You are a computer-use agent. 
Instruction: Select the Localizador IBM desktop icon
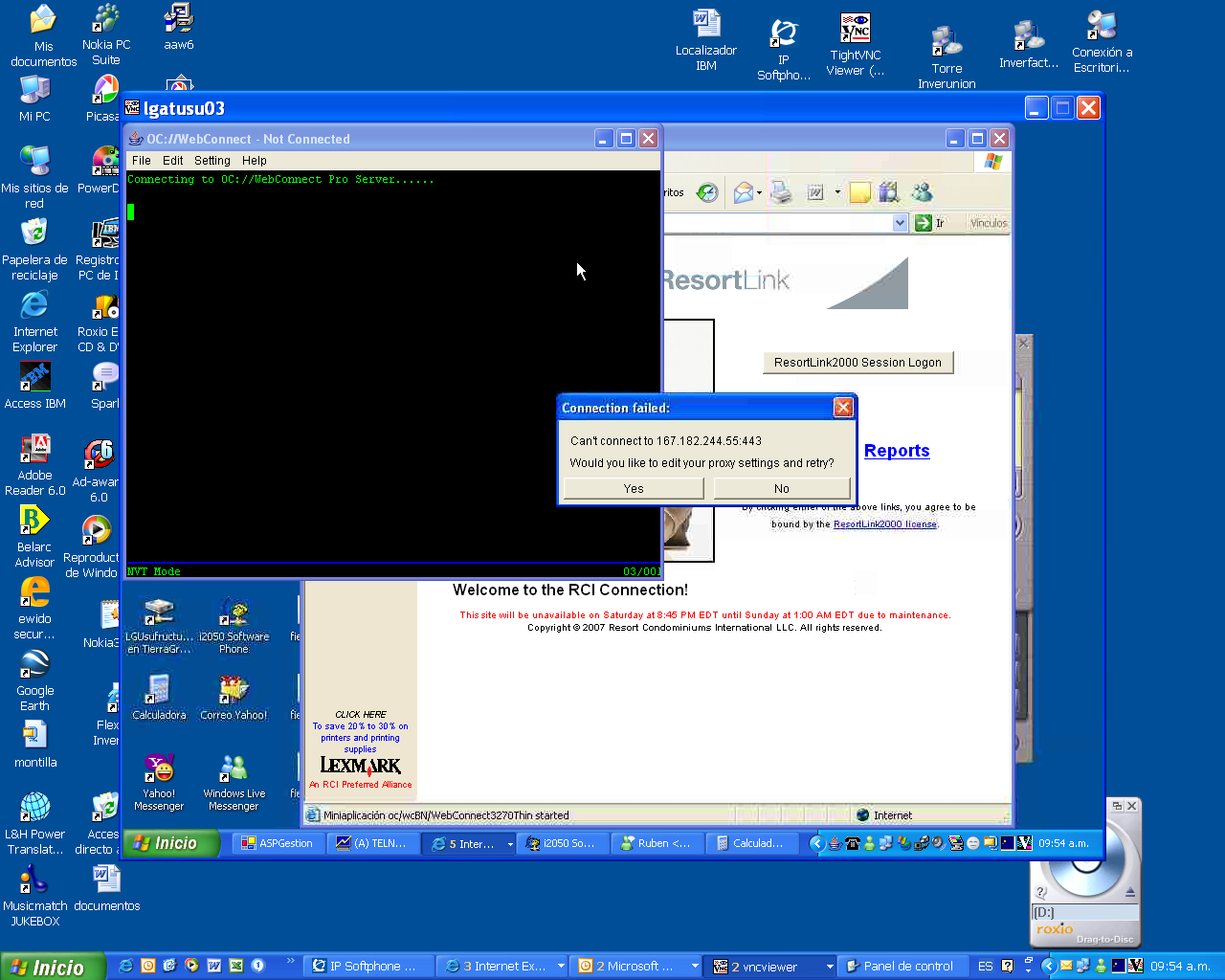click(706, 40)
